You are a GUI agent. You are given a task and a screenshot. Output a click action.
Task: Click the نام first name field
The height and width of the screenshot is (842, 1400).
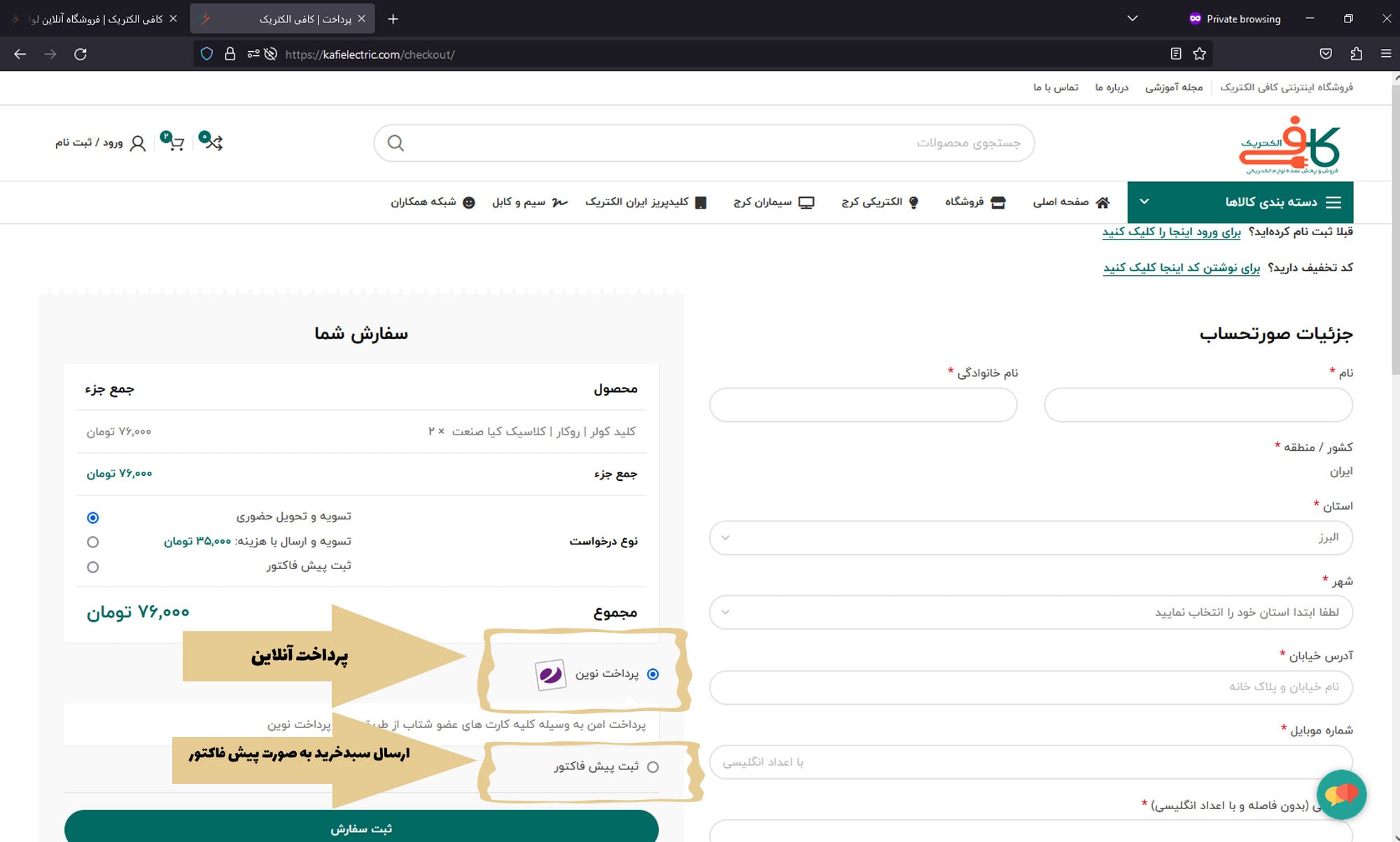[x=1198, y=405]
